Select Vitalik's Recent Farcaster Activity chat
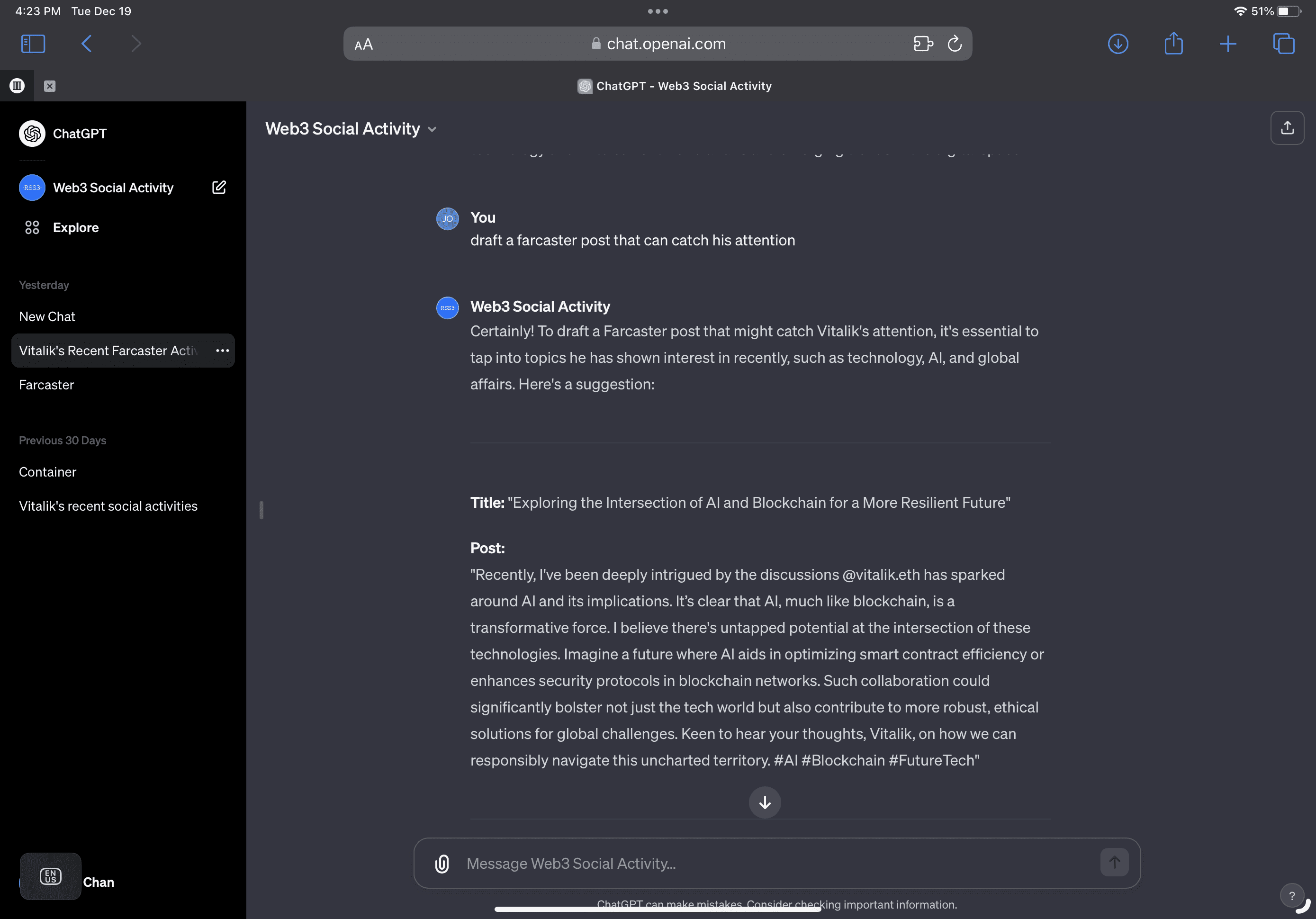Screen dimensions: 1316x919 [x=109, y=350]
